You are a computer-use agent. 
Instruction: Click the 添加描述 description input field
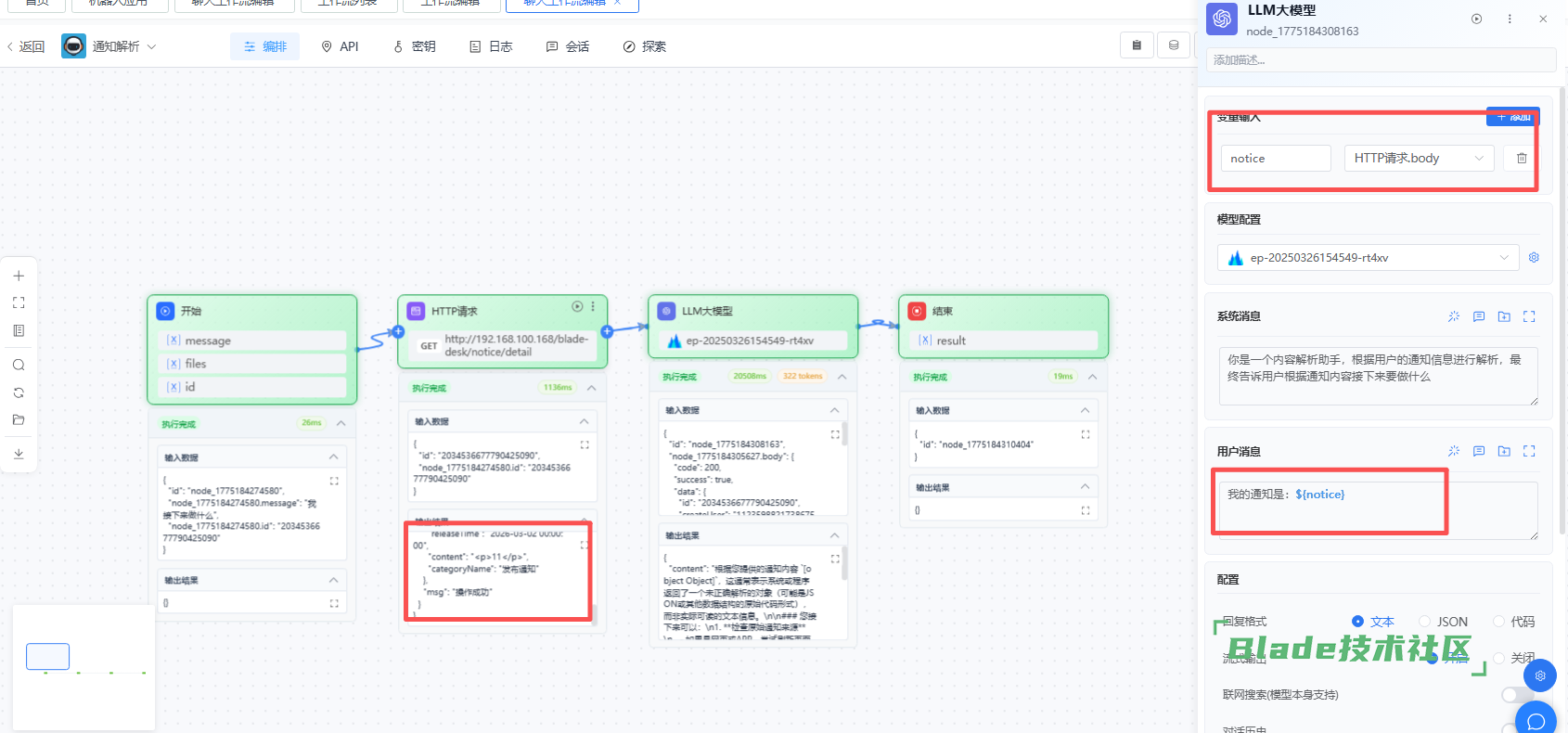pyautogui.click(x=1380, y=60)
